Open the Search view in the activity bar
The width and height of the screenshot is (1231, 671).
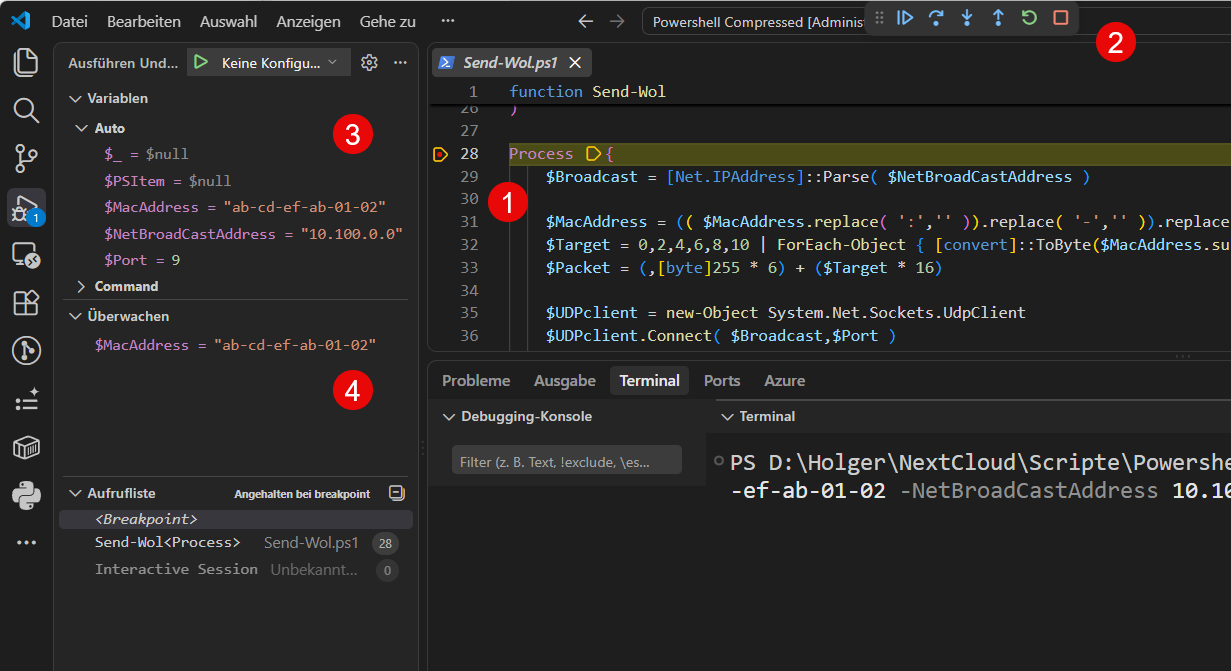tap(26, 110)
